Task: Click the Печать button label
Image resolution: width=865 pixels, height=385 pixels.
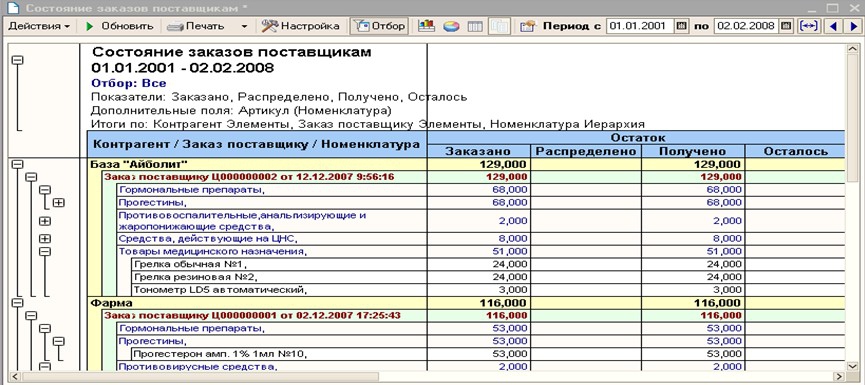Action: 205,26
